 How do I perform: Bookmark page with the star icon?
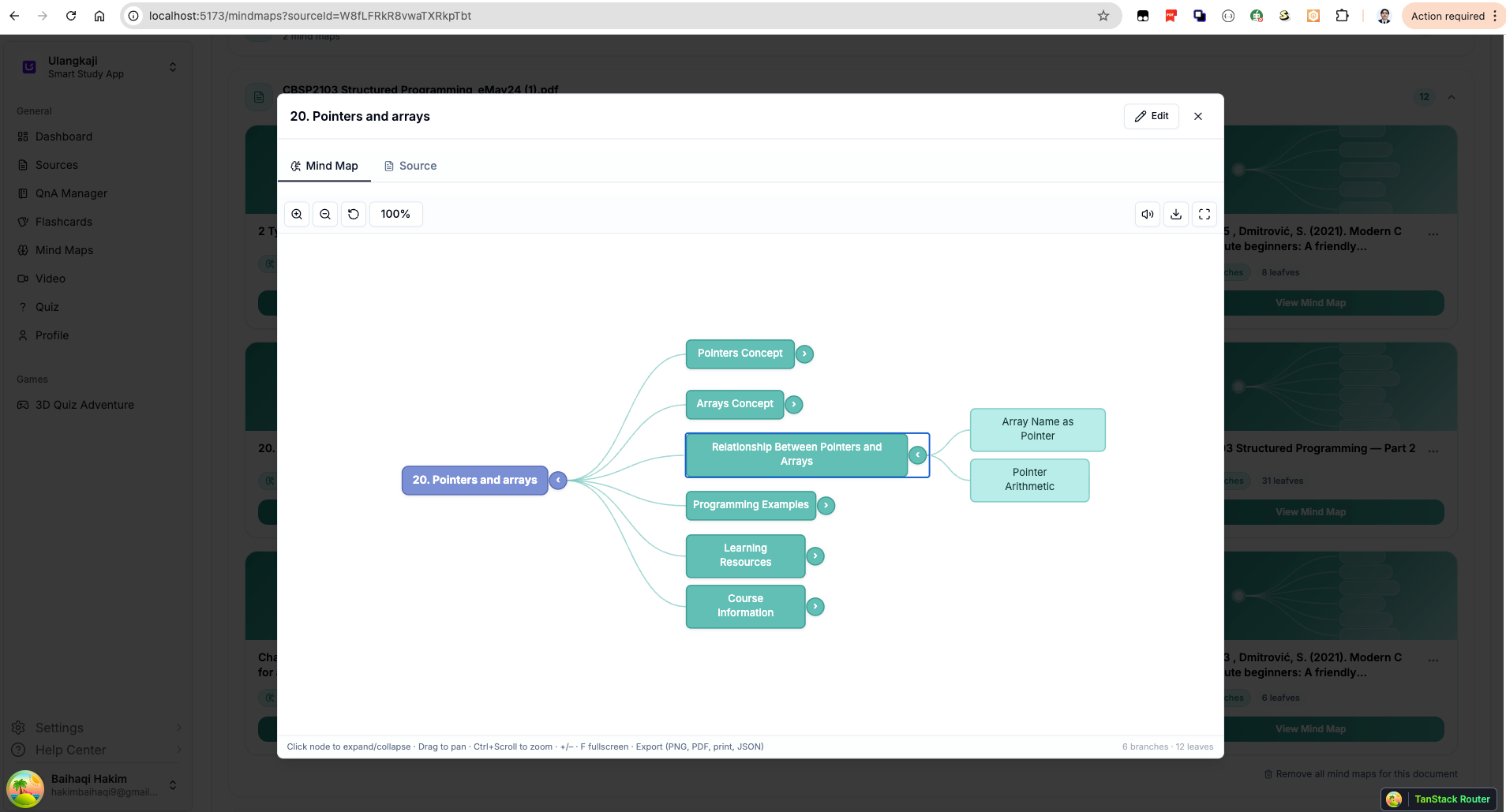coord(1103,16)
